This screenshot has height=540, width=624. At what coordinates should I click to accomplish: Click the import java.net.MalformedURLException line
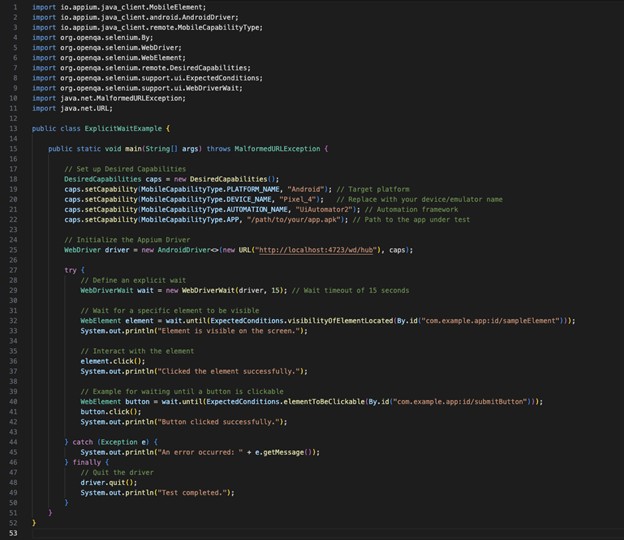(109, 98)
